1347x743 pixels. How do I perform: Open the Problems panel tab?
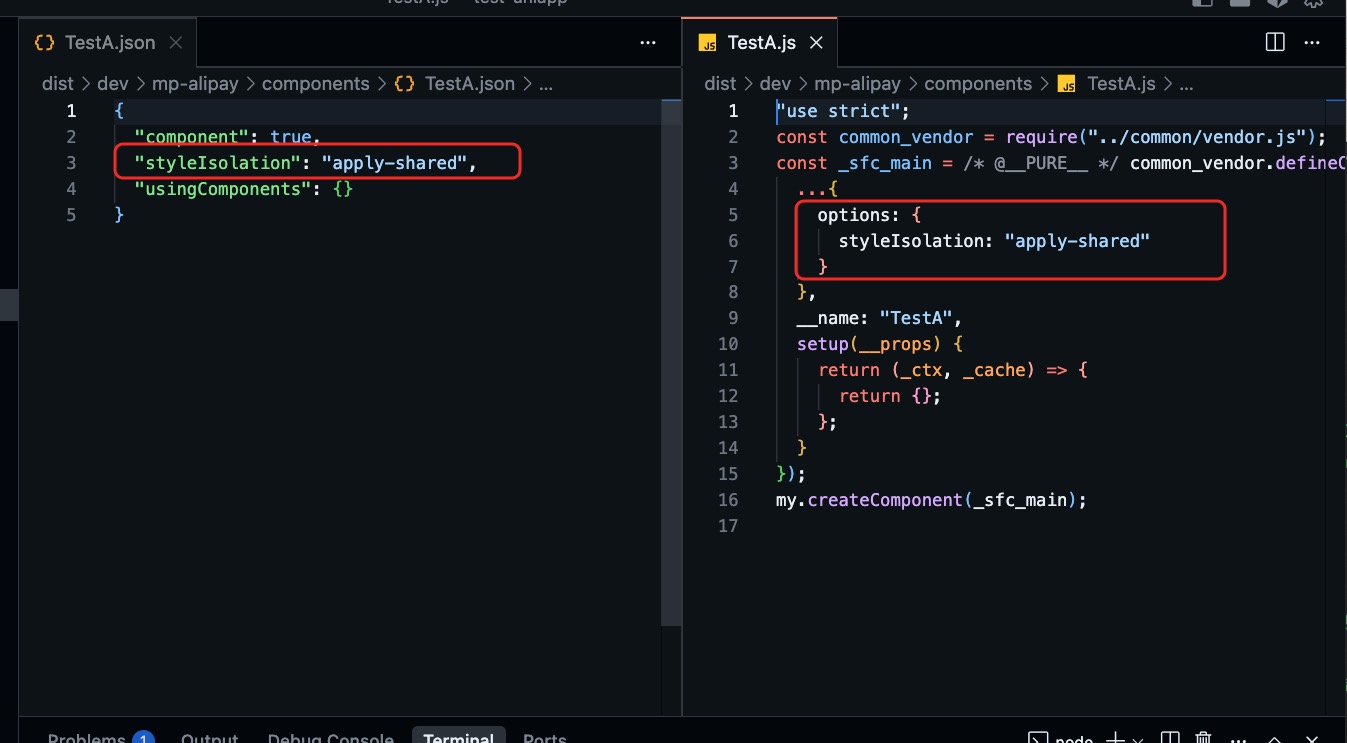(86, 739)
